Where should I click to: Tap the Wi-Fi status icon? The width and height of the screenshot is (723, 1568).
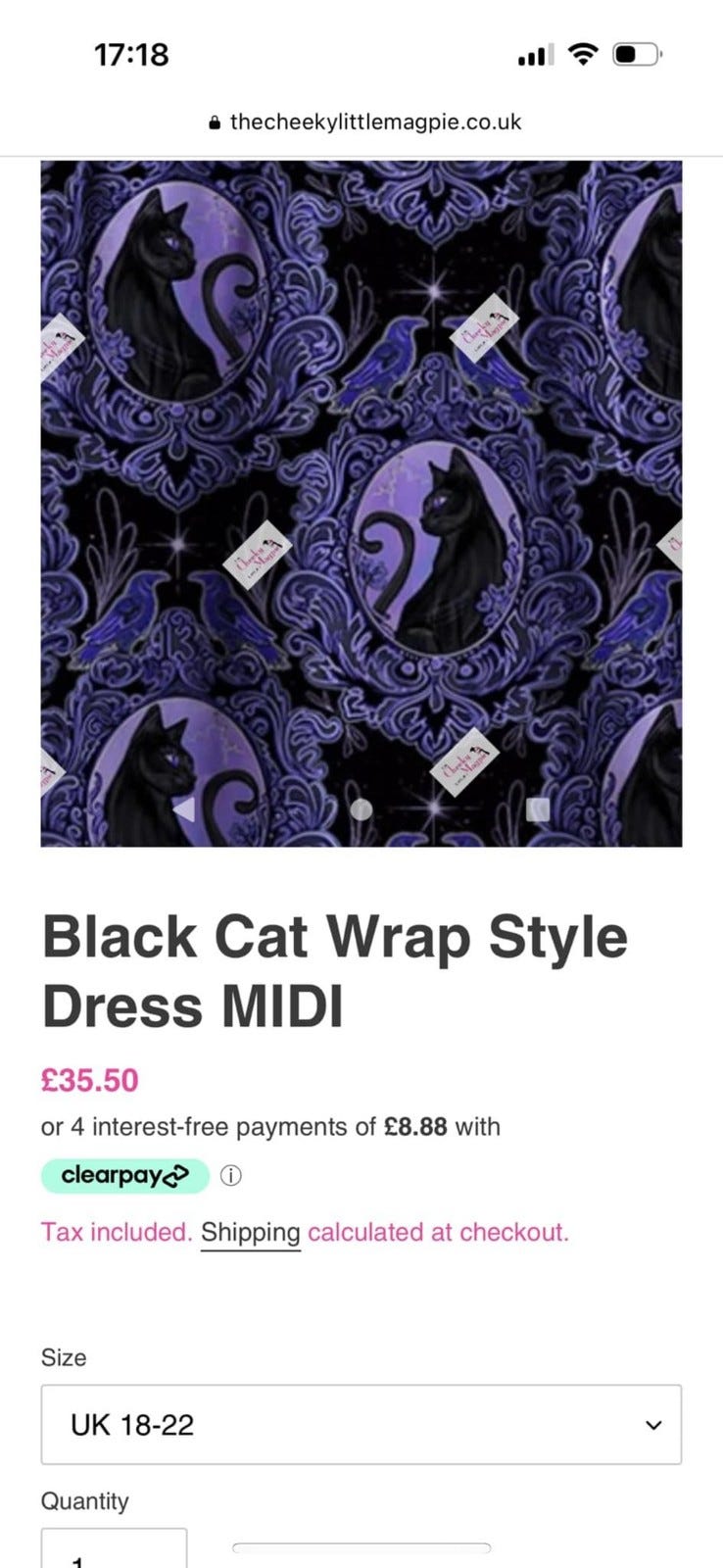584,54
